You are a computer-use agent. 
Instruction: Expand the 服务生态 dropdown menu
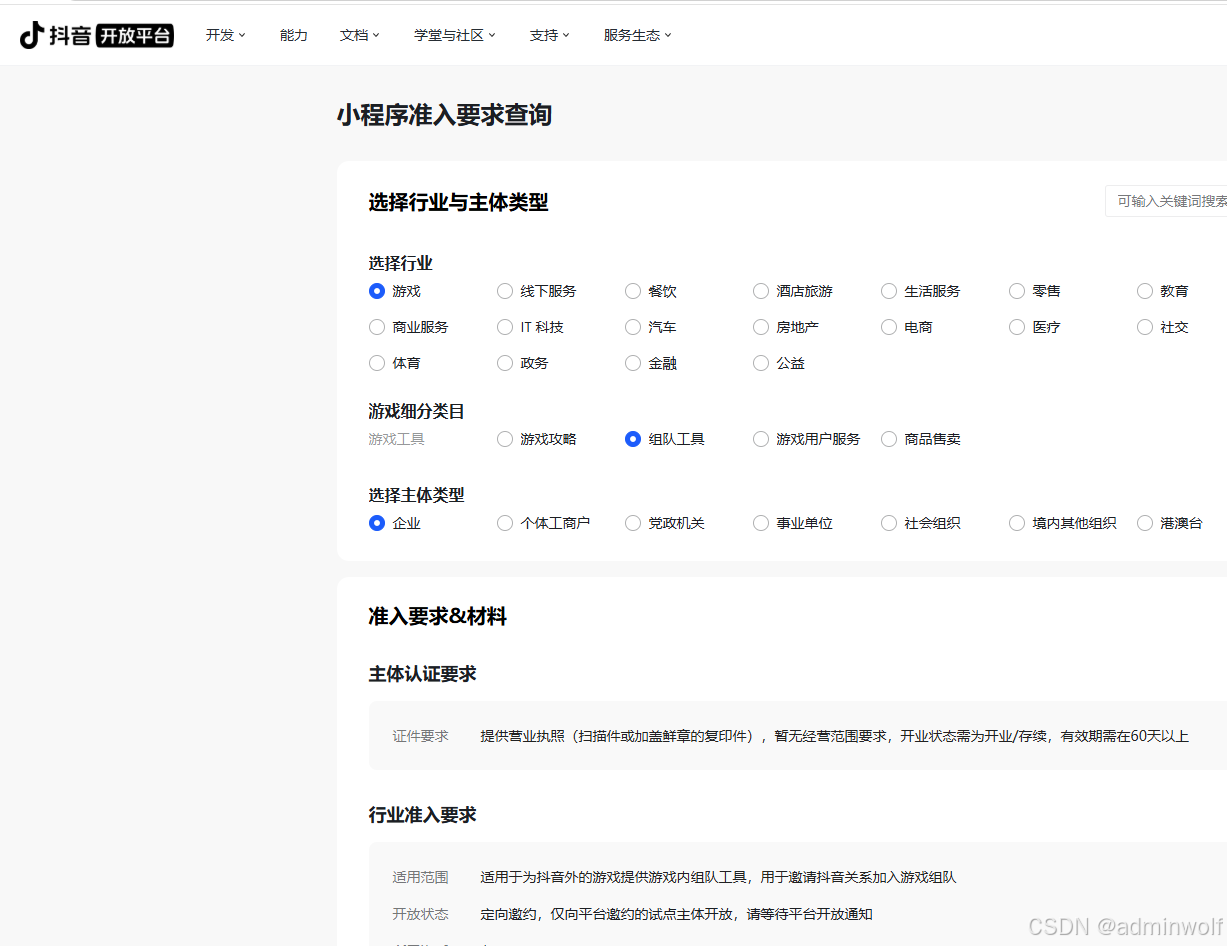pyautogui.click(x=638, y=35)
